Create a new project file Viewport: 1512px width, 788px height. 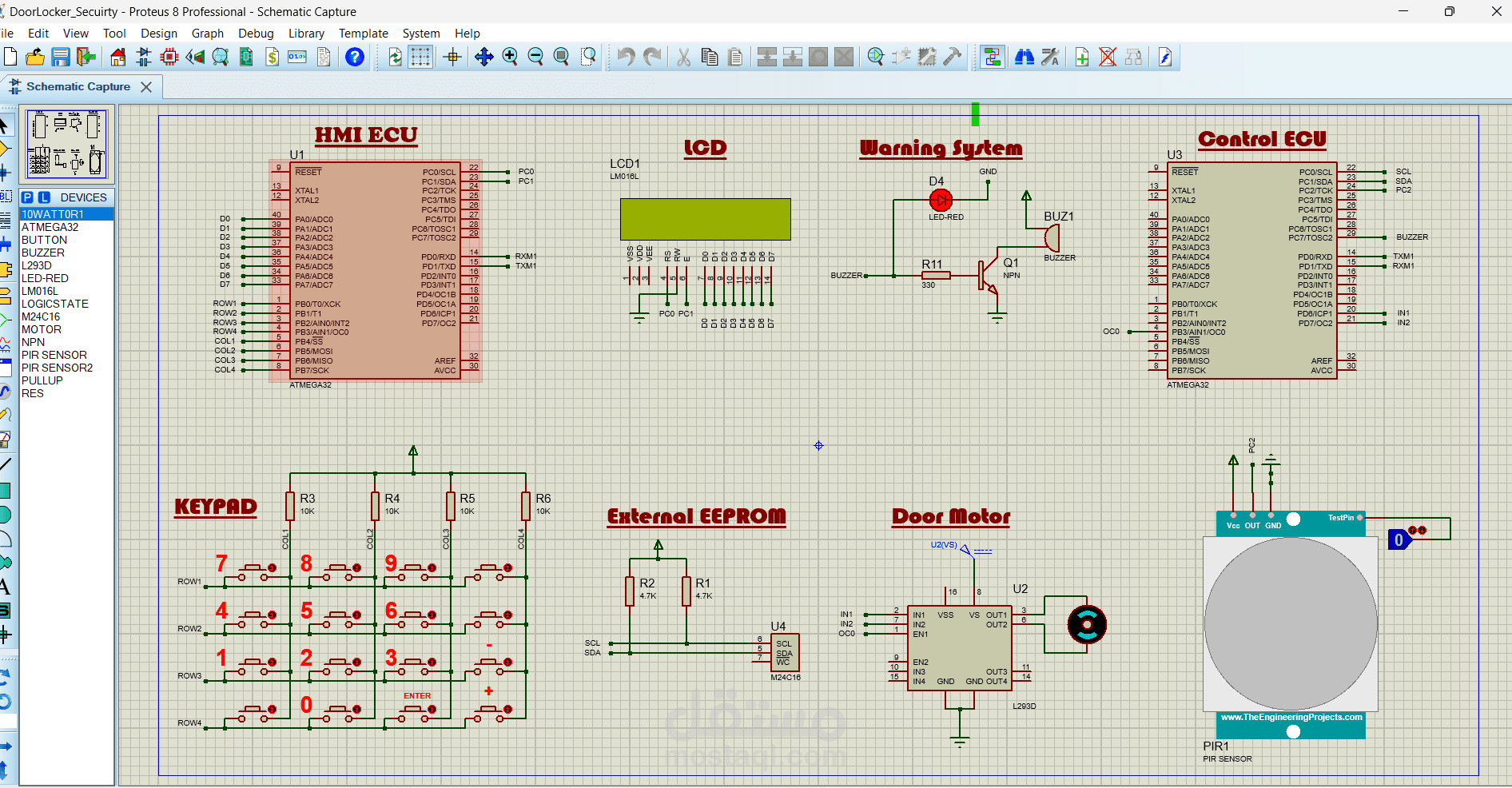(10, 57)
